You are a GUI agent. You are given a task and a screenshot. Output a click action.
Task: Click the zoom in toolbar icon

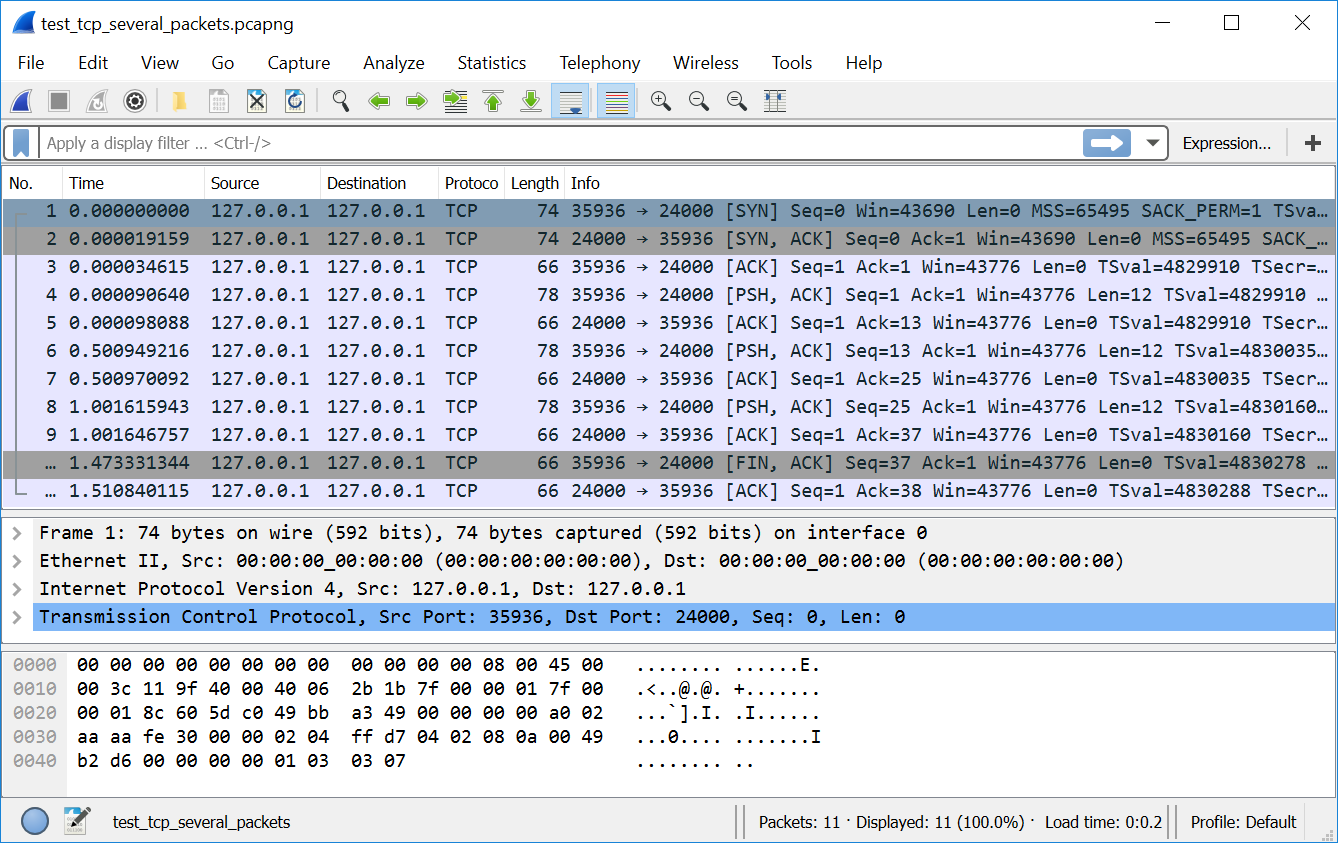click(x=660, y=101)
